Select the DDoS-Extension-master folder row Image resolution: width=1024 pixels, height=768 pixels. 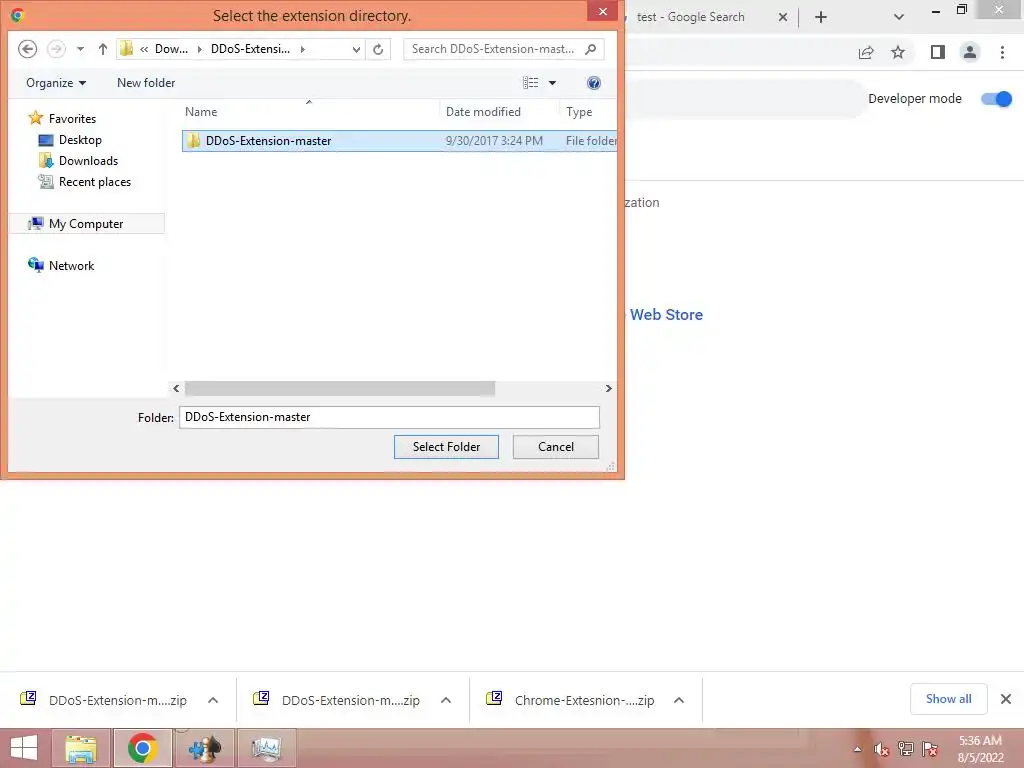[x=399, y=141]
